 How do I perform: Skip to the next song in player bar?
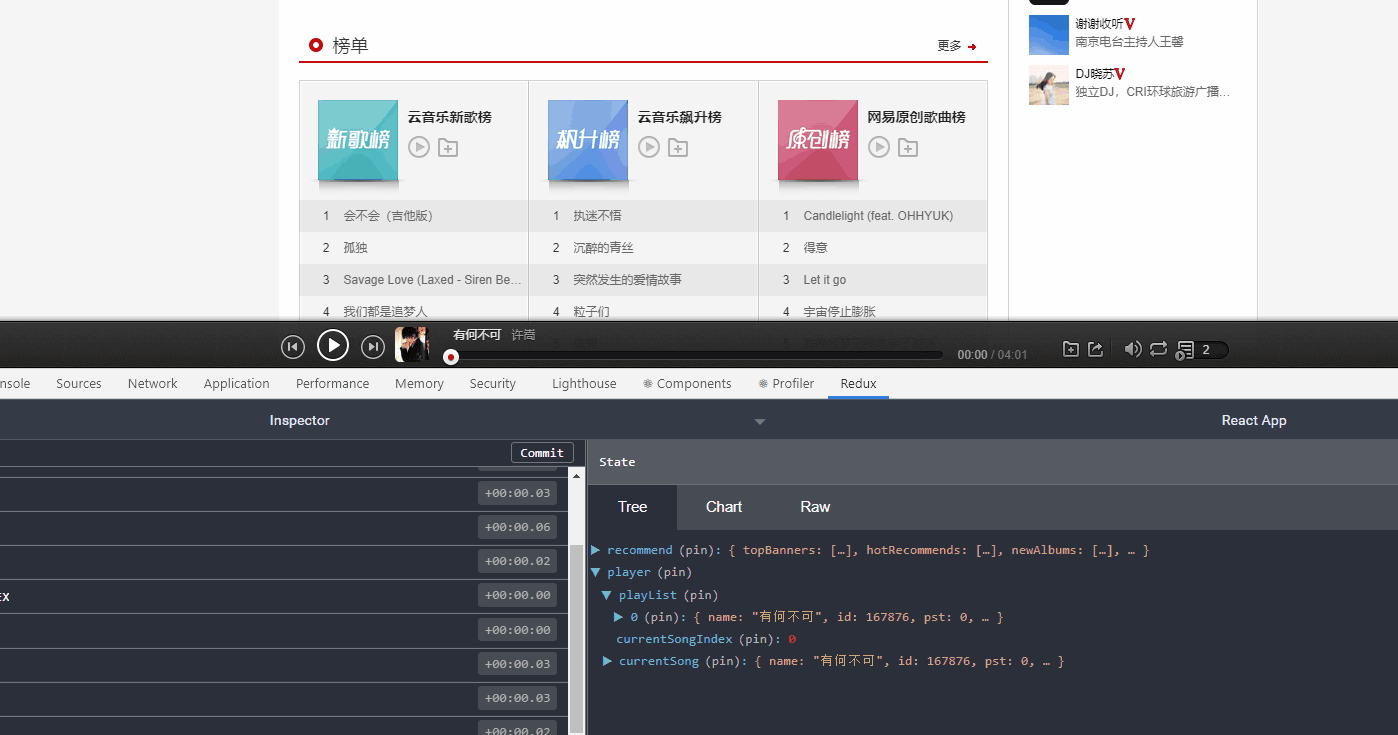point(373,347)
